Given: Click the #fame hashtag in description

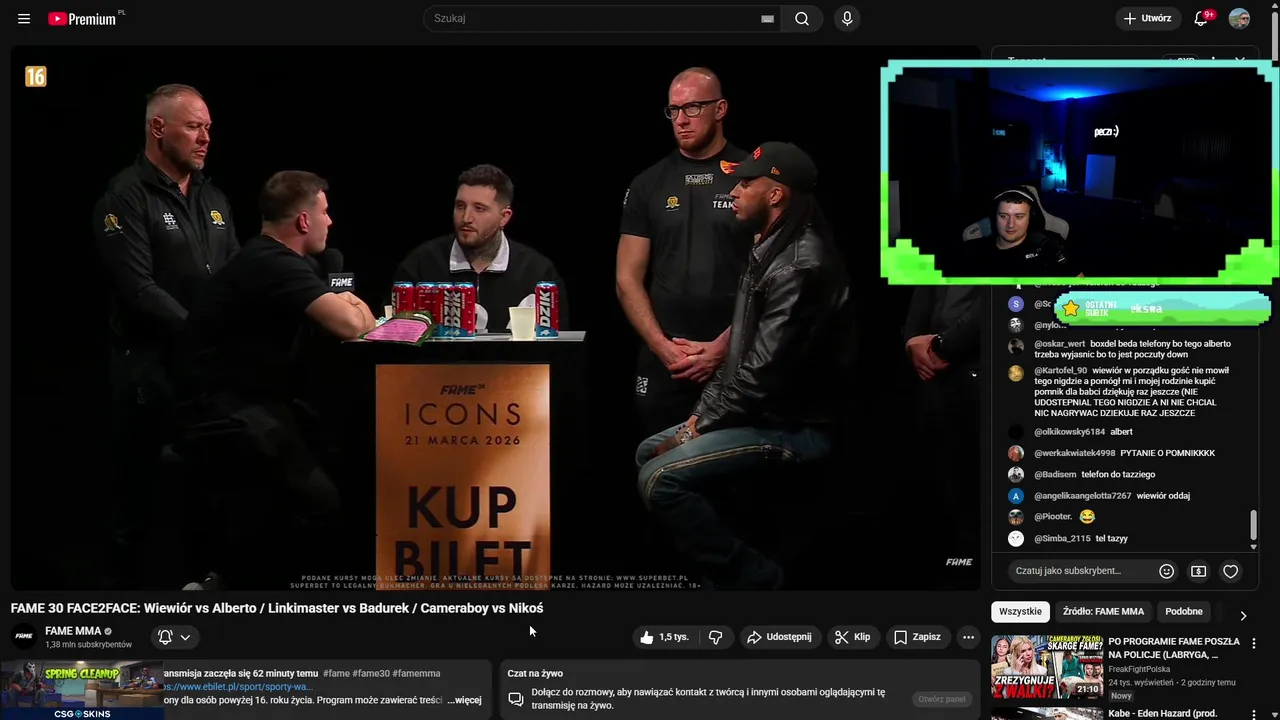Looking at the screenshot, I should (x=334, y=673).
